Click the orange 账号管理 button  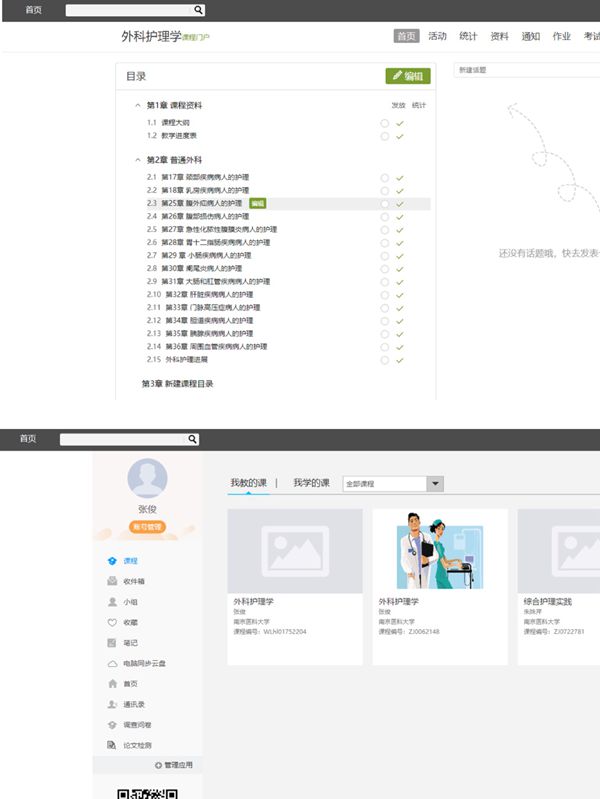tap(148, 527)
